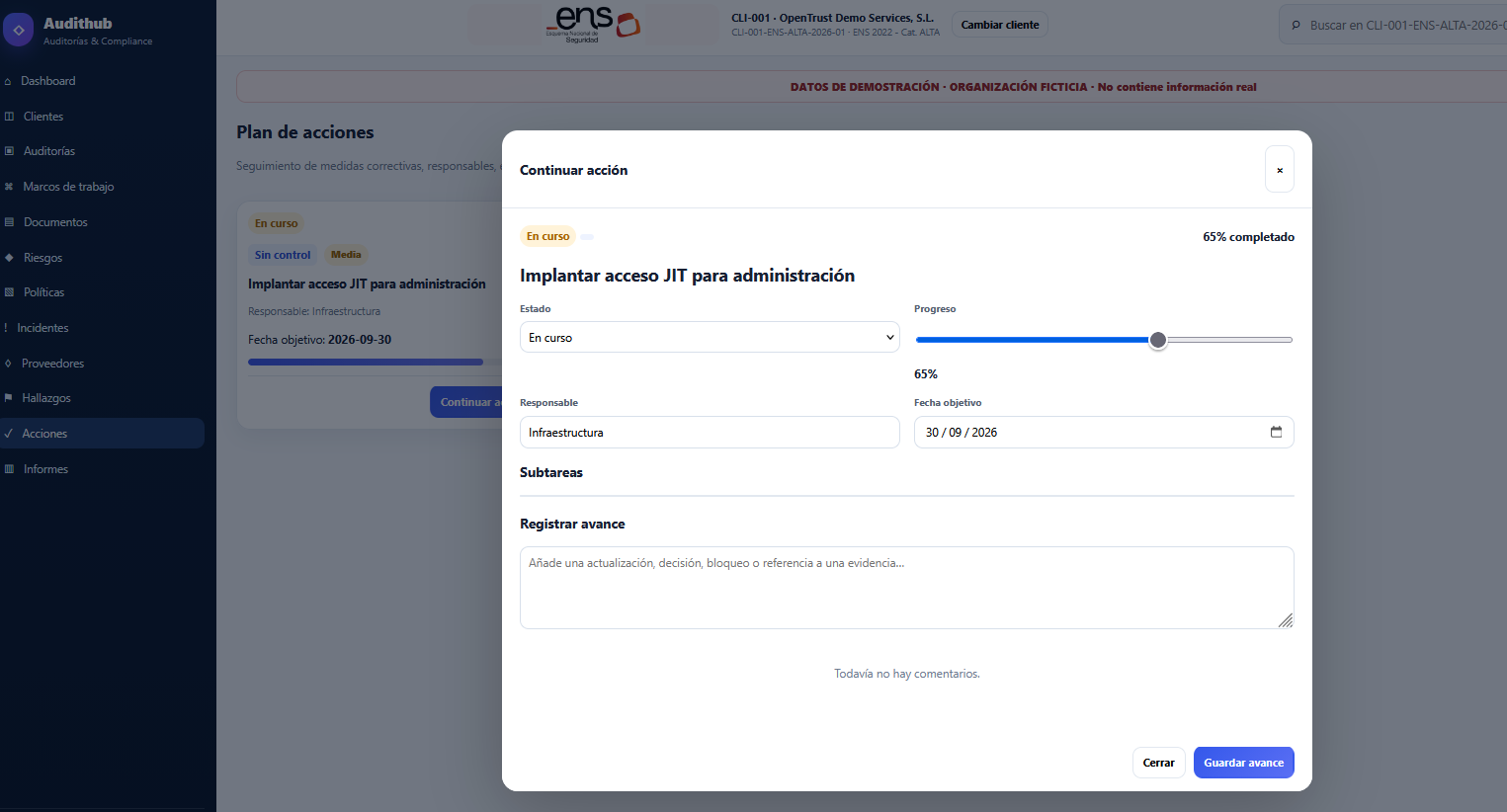Click the Proveedores sidebar icon
Image resolution: width=1507 pixels, height=812 pixels.
[x=8, y=364]
